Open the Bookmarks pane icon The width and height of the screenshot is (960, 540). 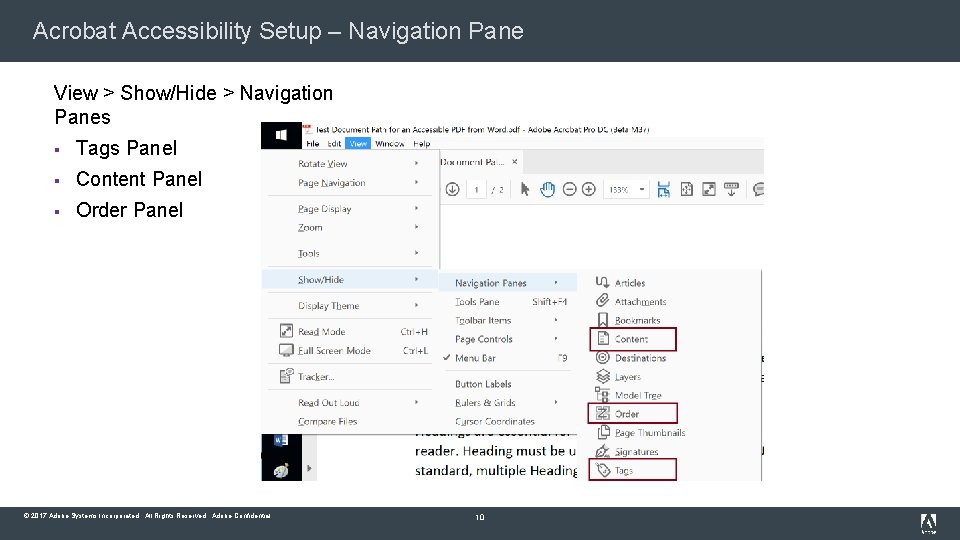[602, 320]
